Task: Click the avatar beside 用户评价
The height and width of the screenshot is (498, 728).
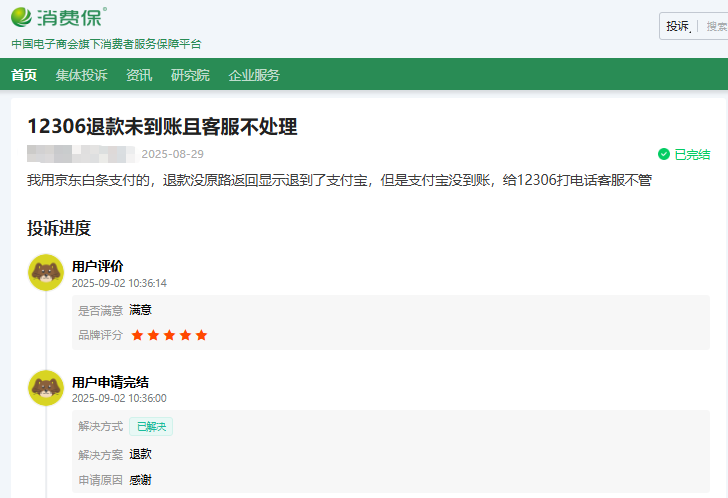Action: pos(46,273)
